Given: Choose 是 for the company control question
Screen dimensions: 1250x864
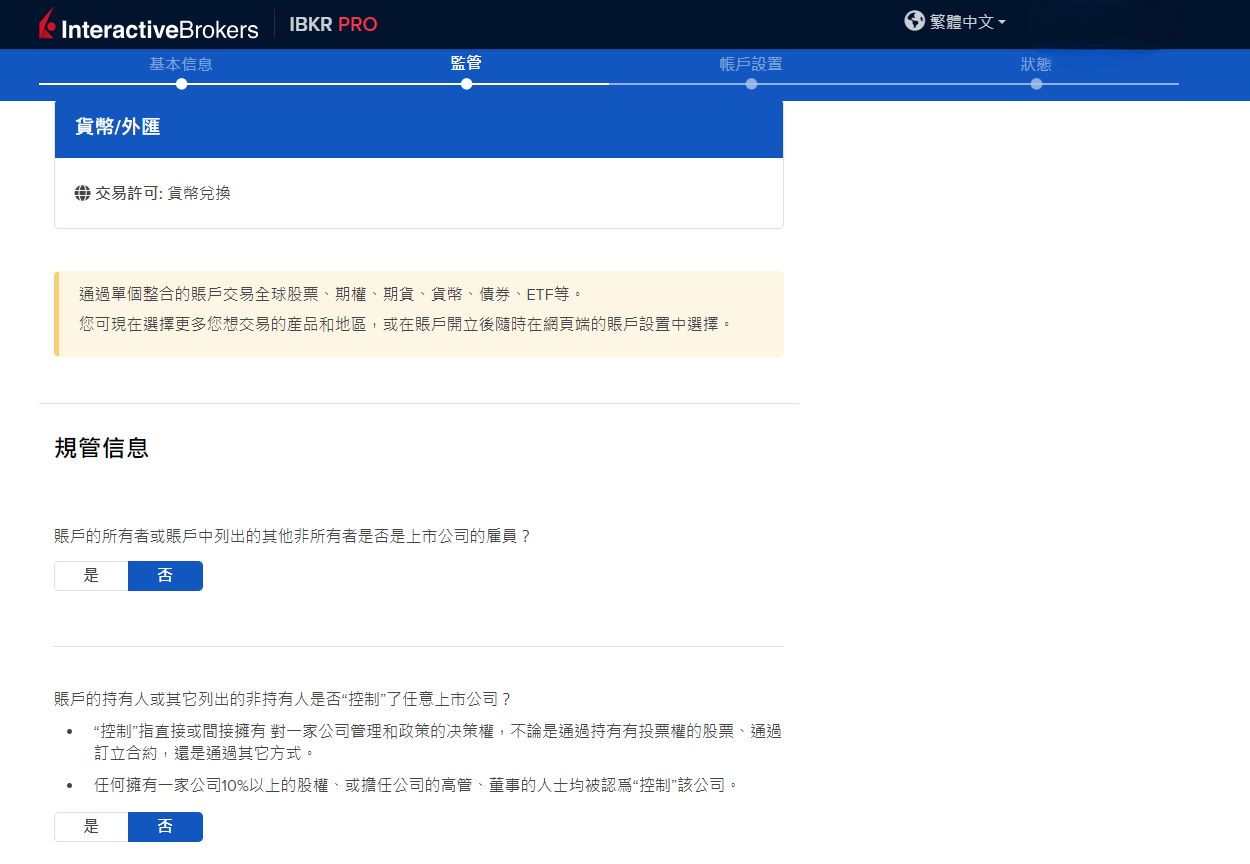Looking at the screenshot, I should [x=91, y=827].
